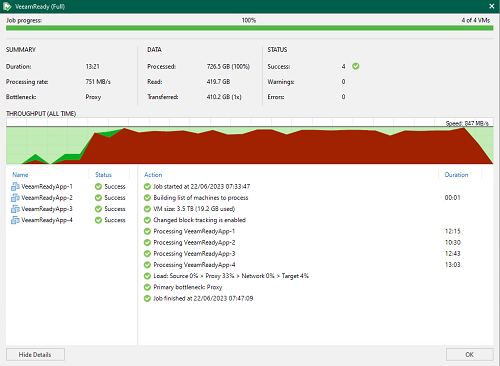Collapse the view with the Hide Details button

[35, 354]
